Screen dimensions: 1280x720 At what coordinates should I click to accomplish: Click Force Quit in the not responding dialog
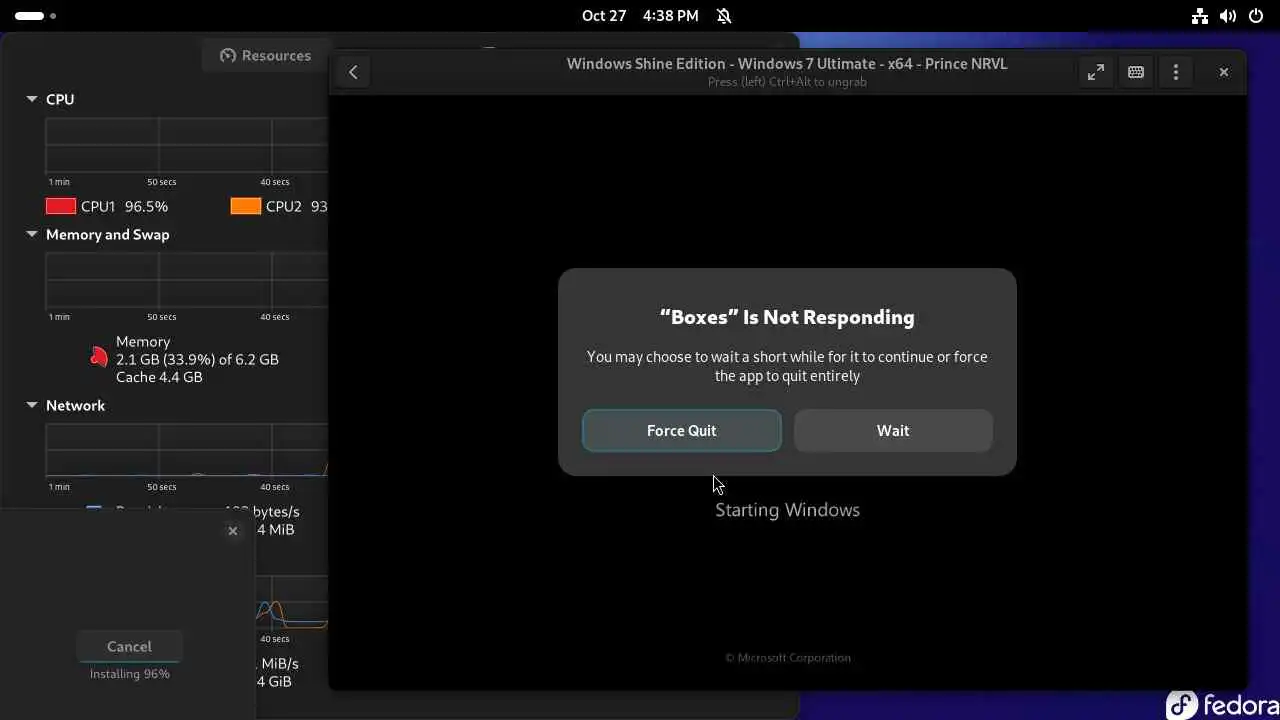[681, 430]
